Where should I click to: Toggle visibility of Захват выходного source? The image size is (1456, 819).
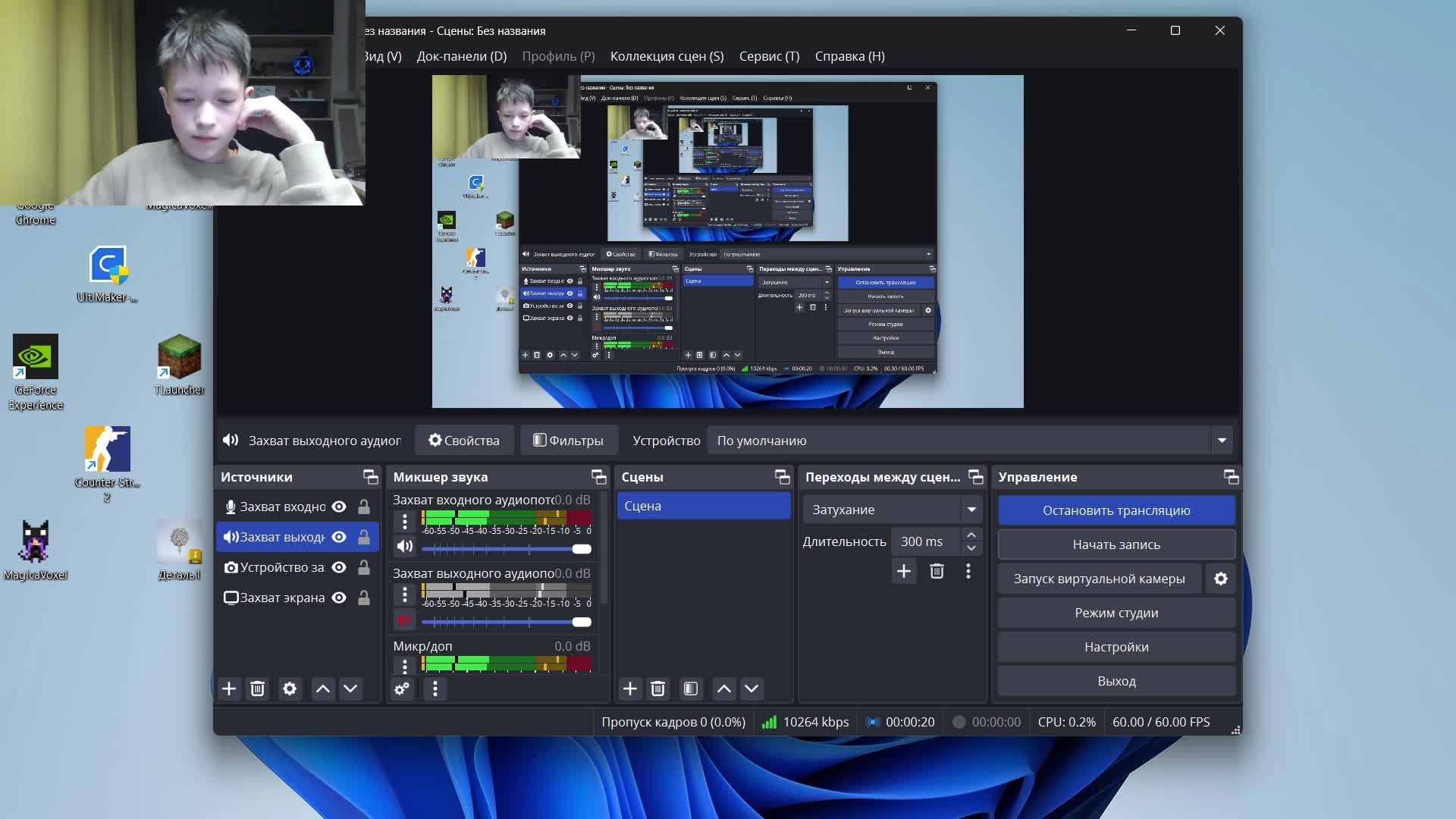[339, 537]
